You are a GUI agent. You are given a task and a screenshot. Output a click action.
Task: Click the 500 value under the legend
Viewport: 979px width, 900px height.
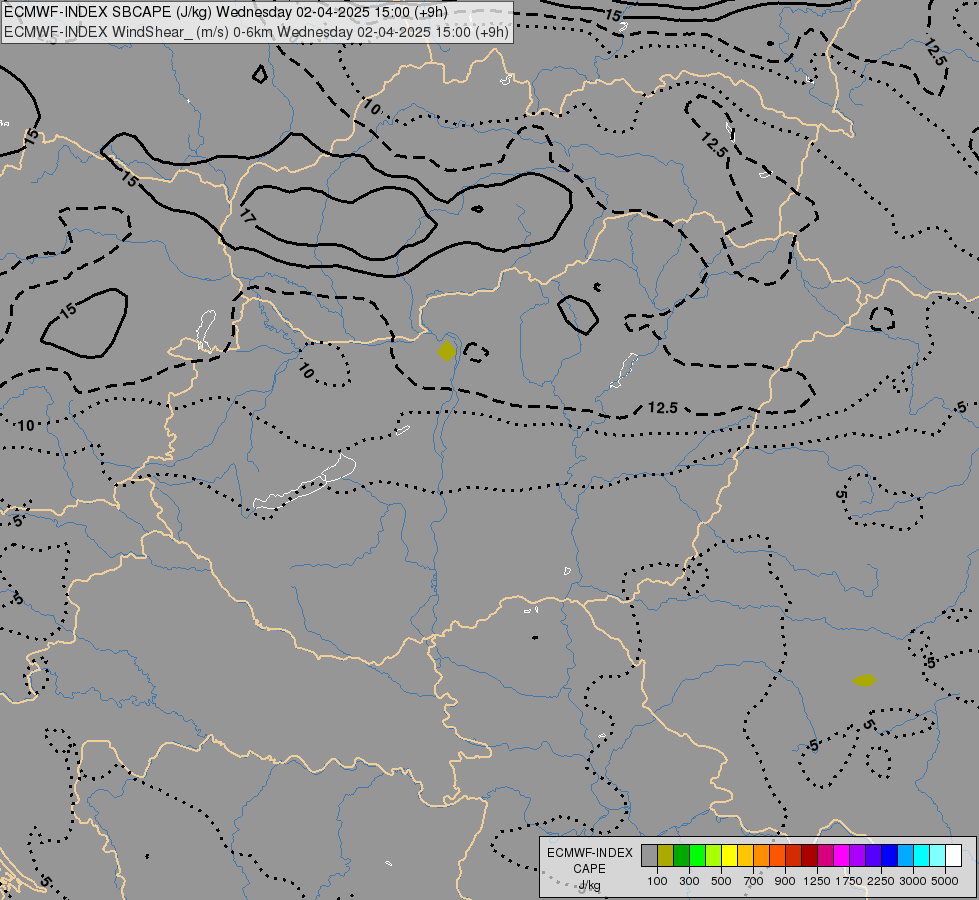pos(721,881)
